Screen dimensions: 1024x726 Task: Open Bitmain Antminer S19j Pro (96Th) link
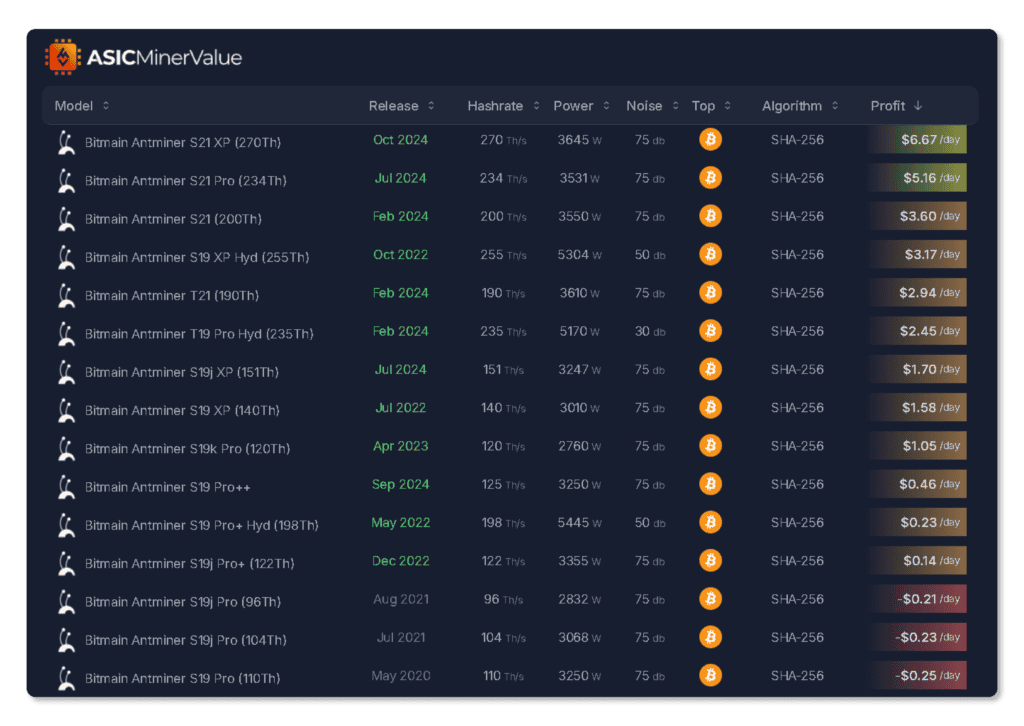[183, 602]
